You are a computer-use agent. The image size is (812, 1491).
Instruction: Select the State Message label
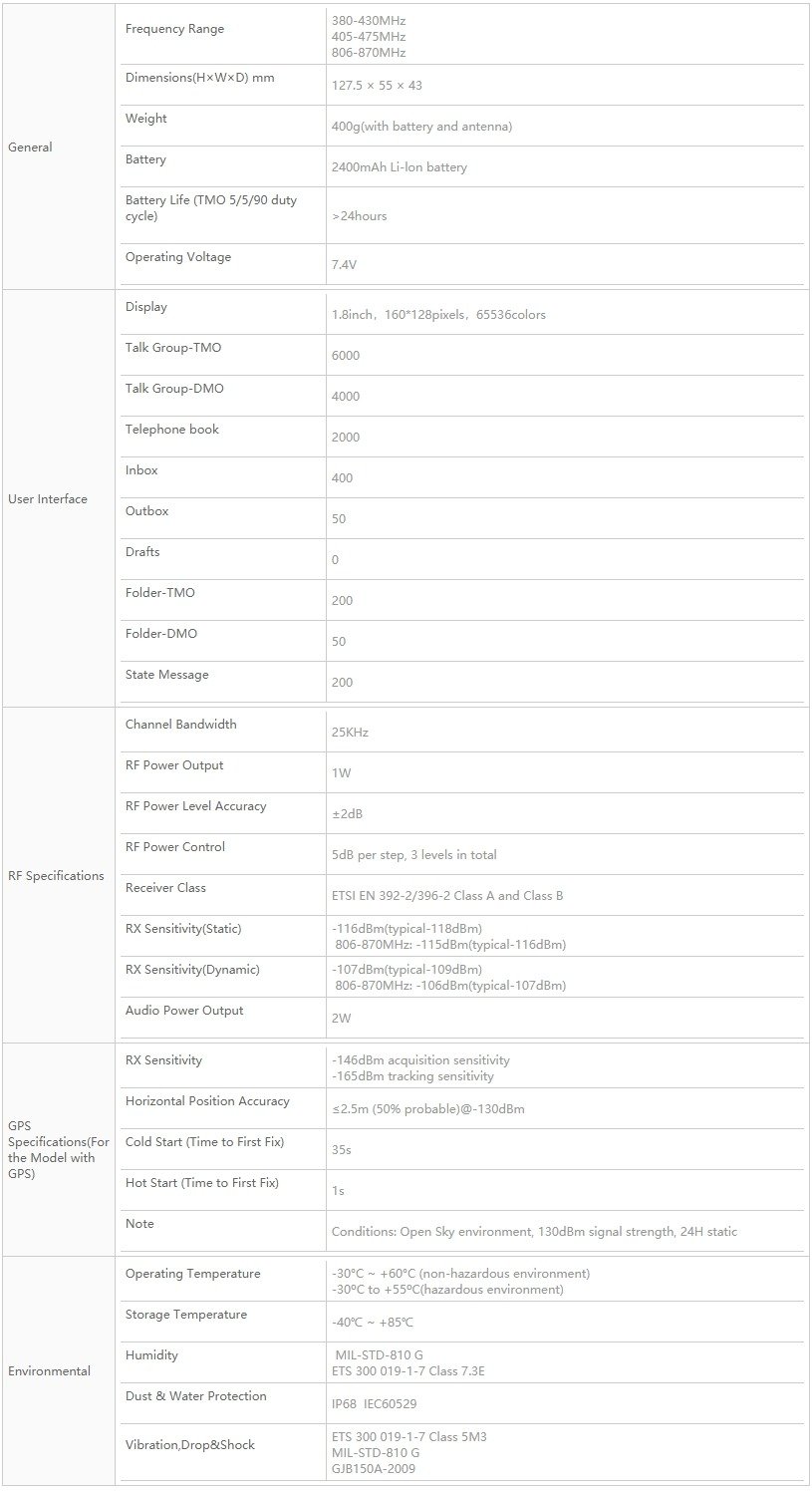tap(167, 675)
